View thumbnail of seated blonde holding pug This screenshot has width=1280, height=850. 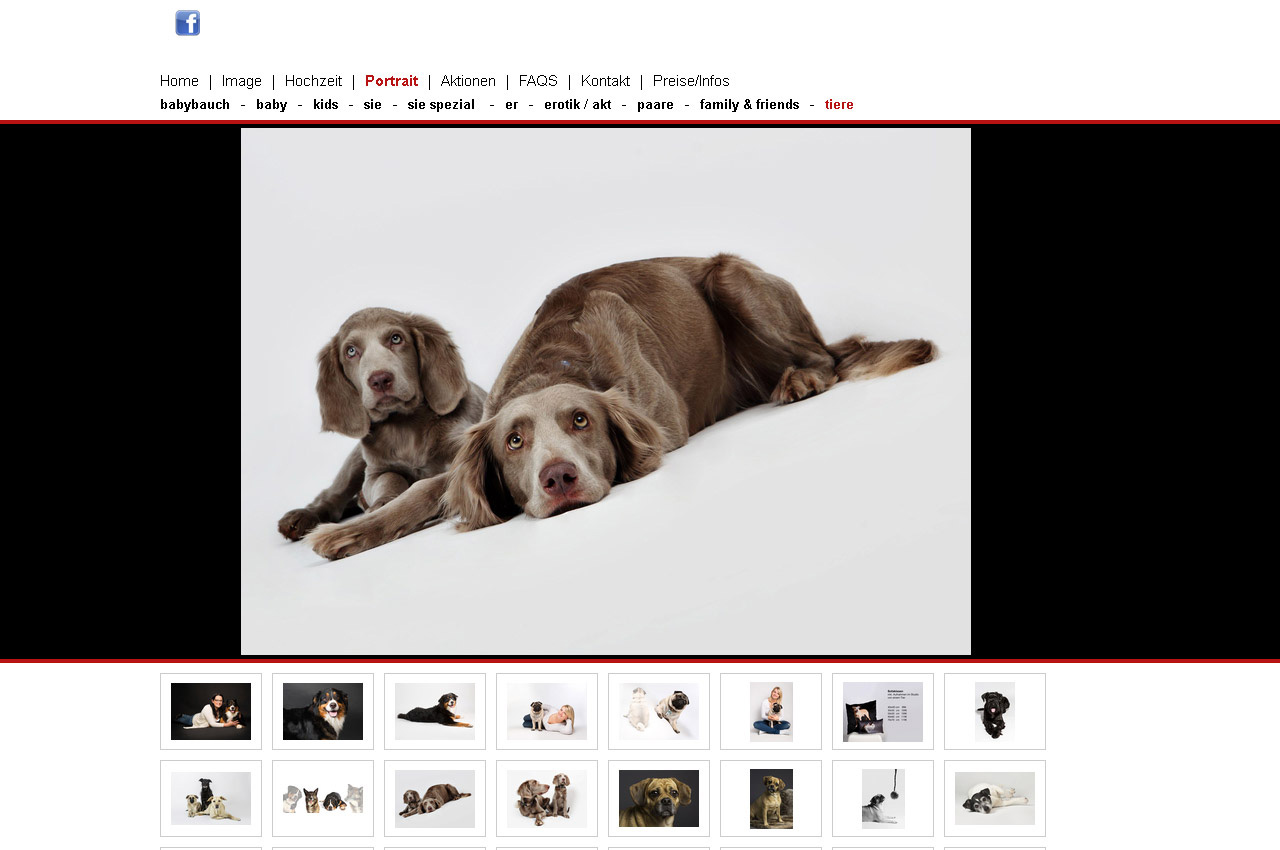pos(771,711)
